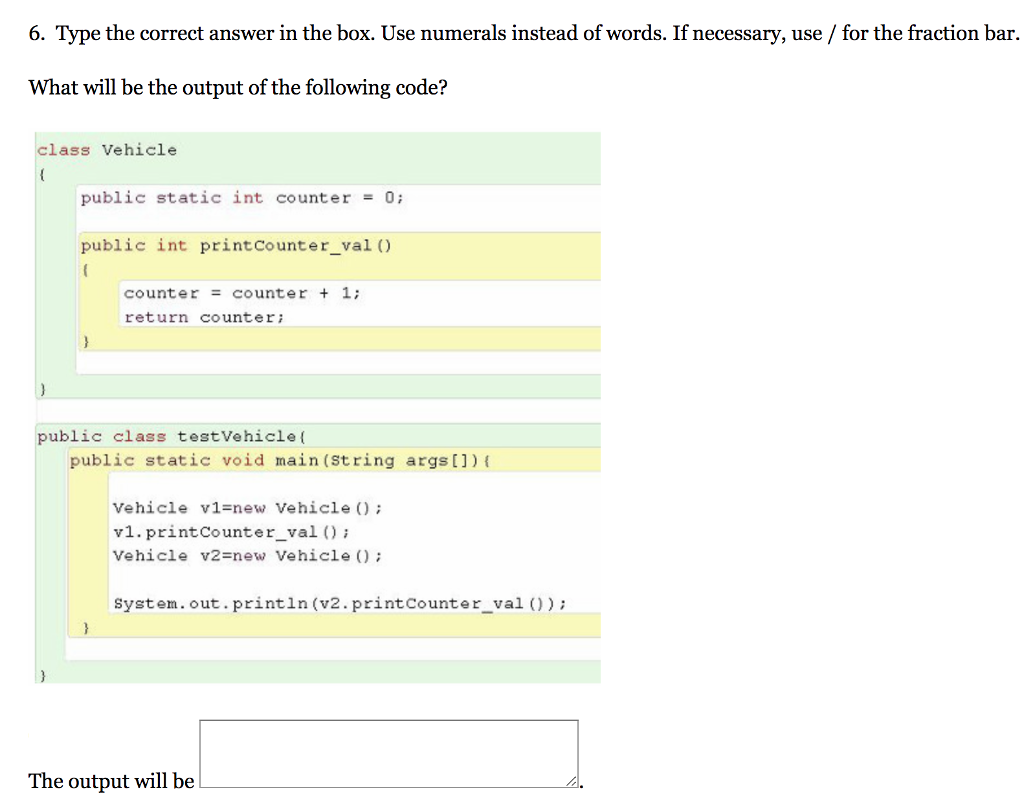This screenshot has width=1024, height=805.
Task: Click the 'v1.printCounter_val();' code line
Action: tap(231, 533)
